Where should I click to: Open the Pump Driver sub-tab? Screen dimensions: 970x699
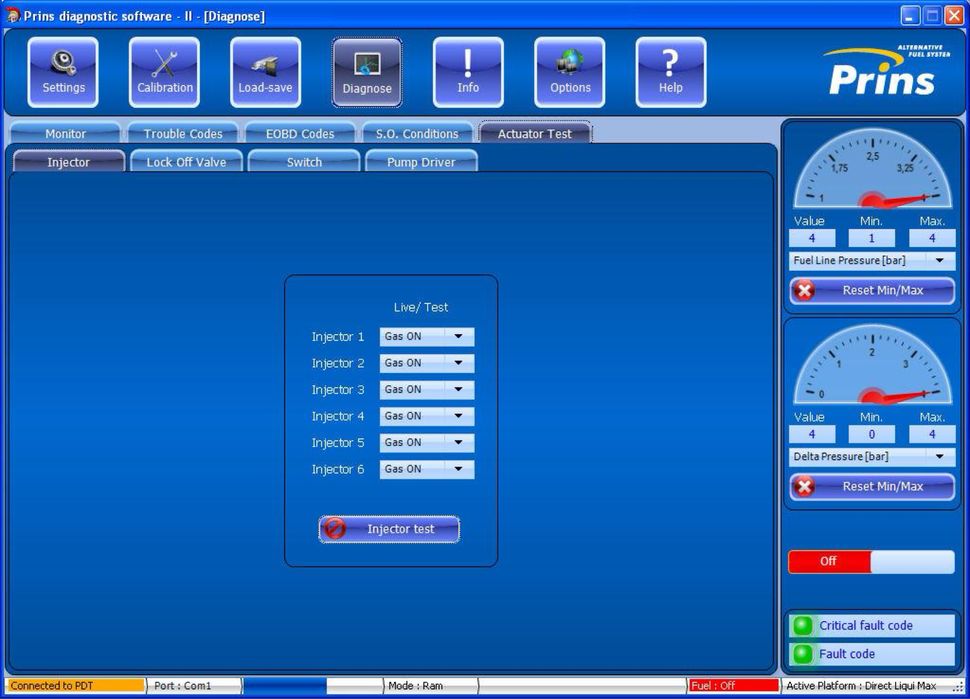click(421, 162)
